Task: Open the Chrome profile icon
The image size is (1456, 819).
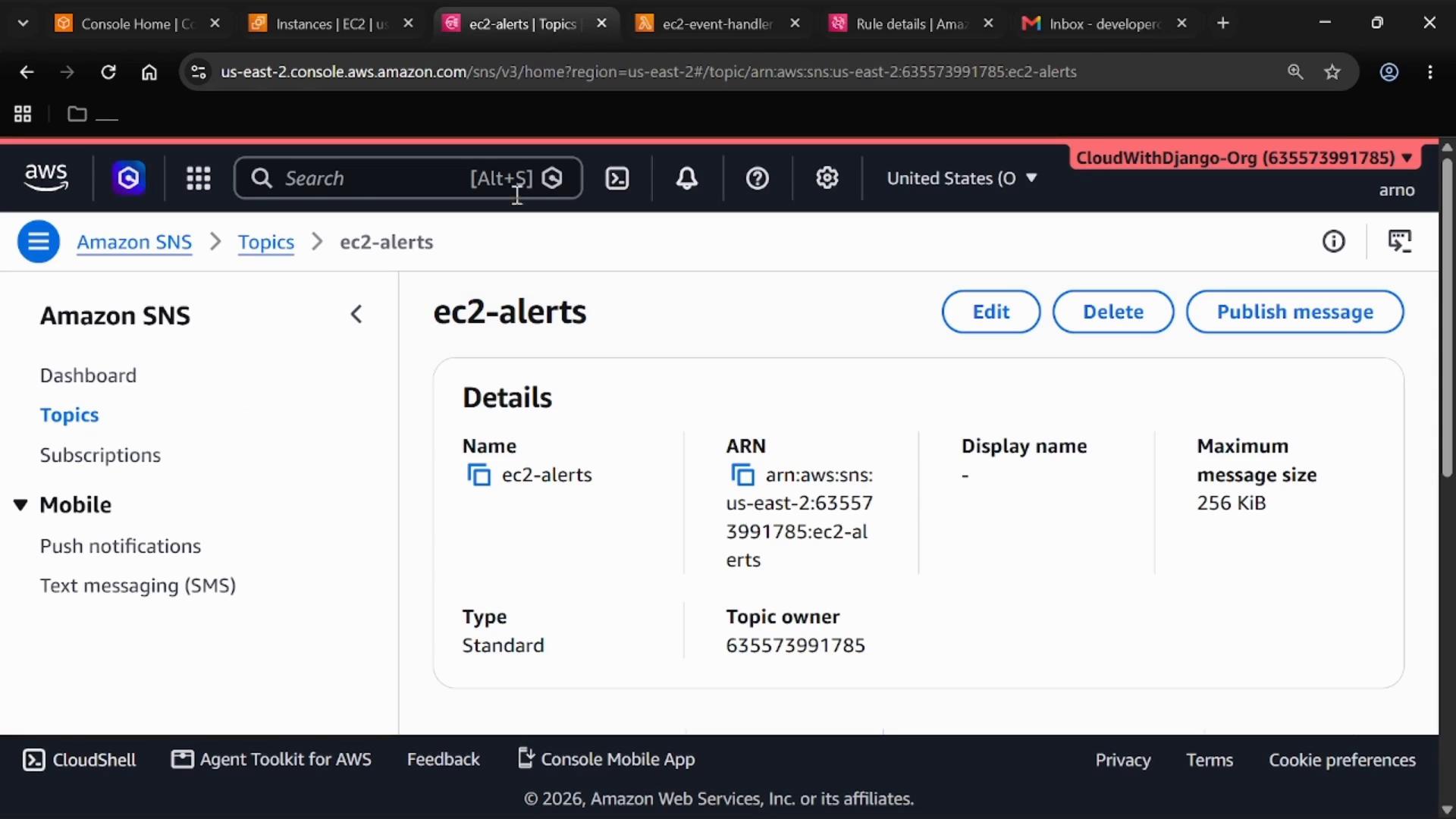Action: pyautogui.click(x=1389, y=72)
